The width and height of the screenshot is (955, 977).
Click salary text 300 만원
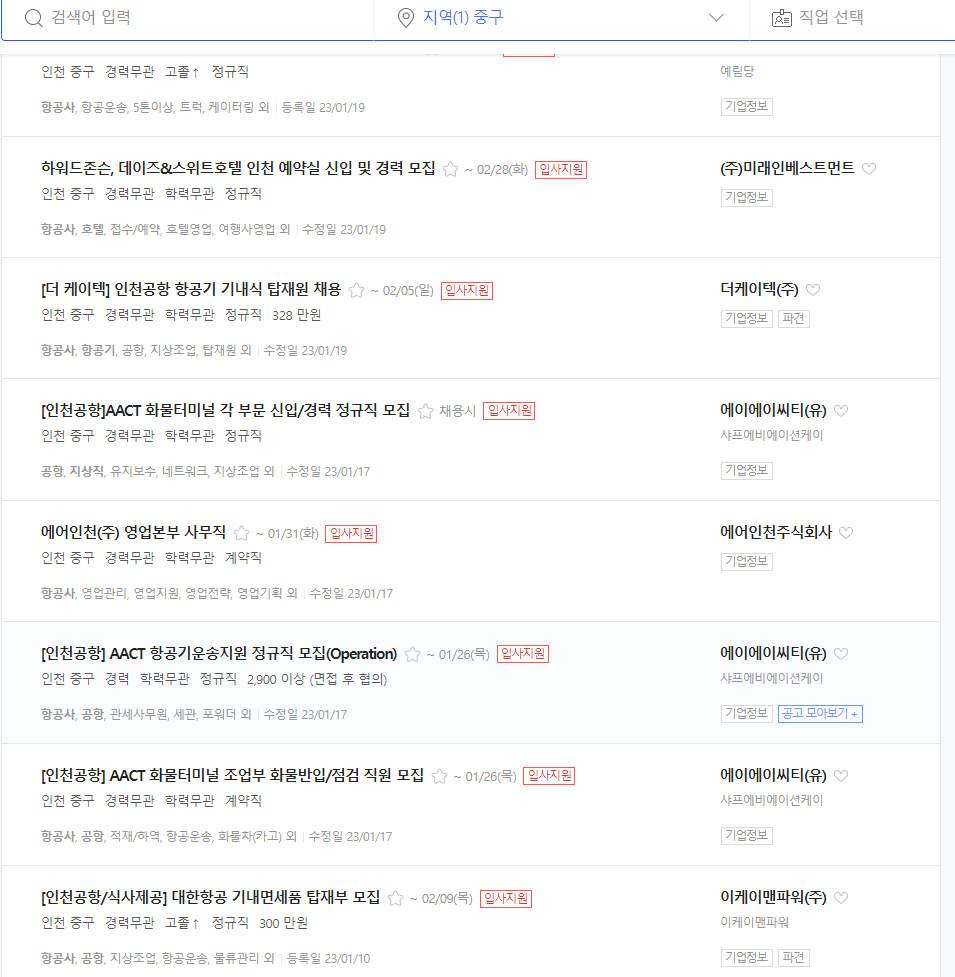coord(283,923)
